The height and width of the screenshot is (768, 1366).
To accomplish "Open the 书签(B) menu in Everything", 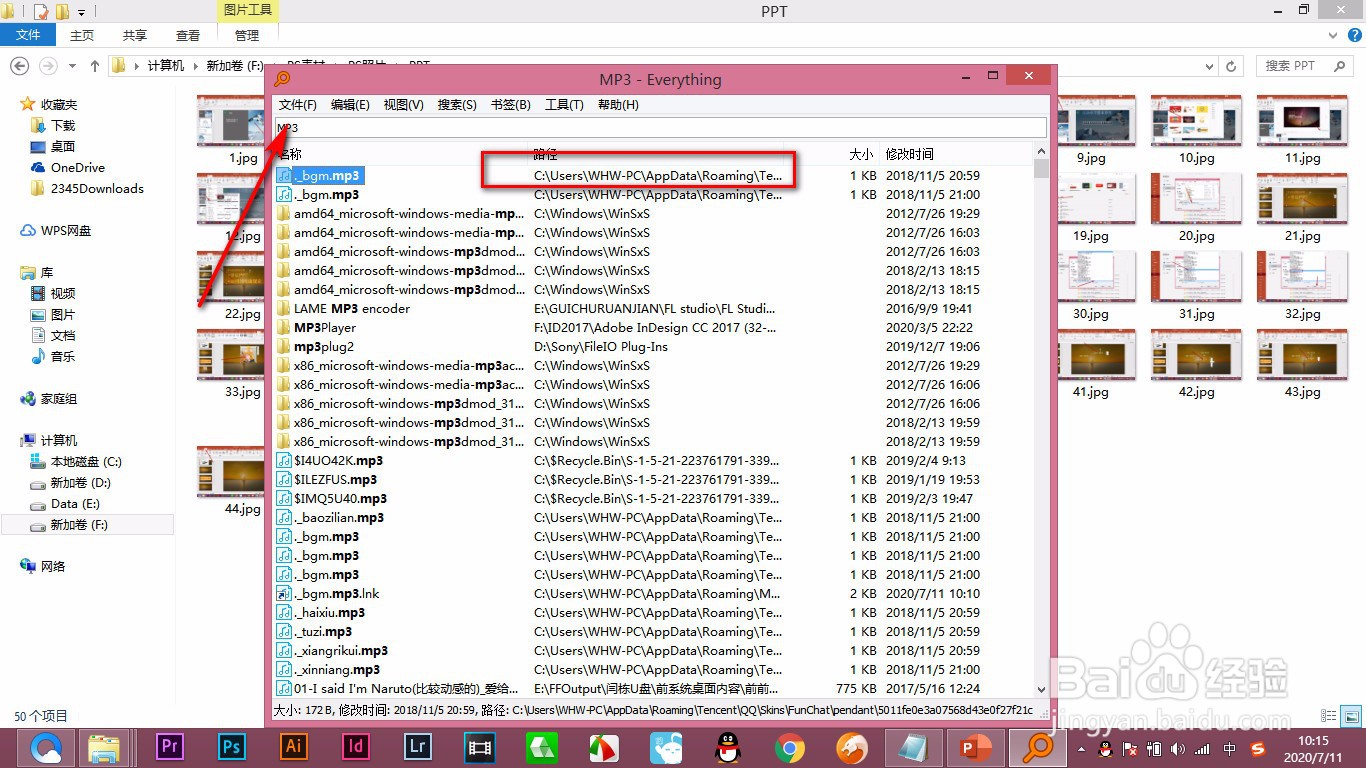I will coord(511,105).
